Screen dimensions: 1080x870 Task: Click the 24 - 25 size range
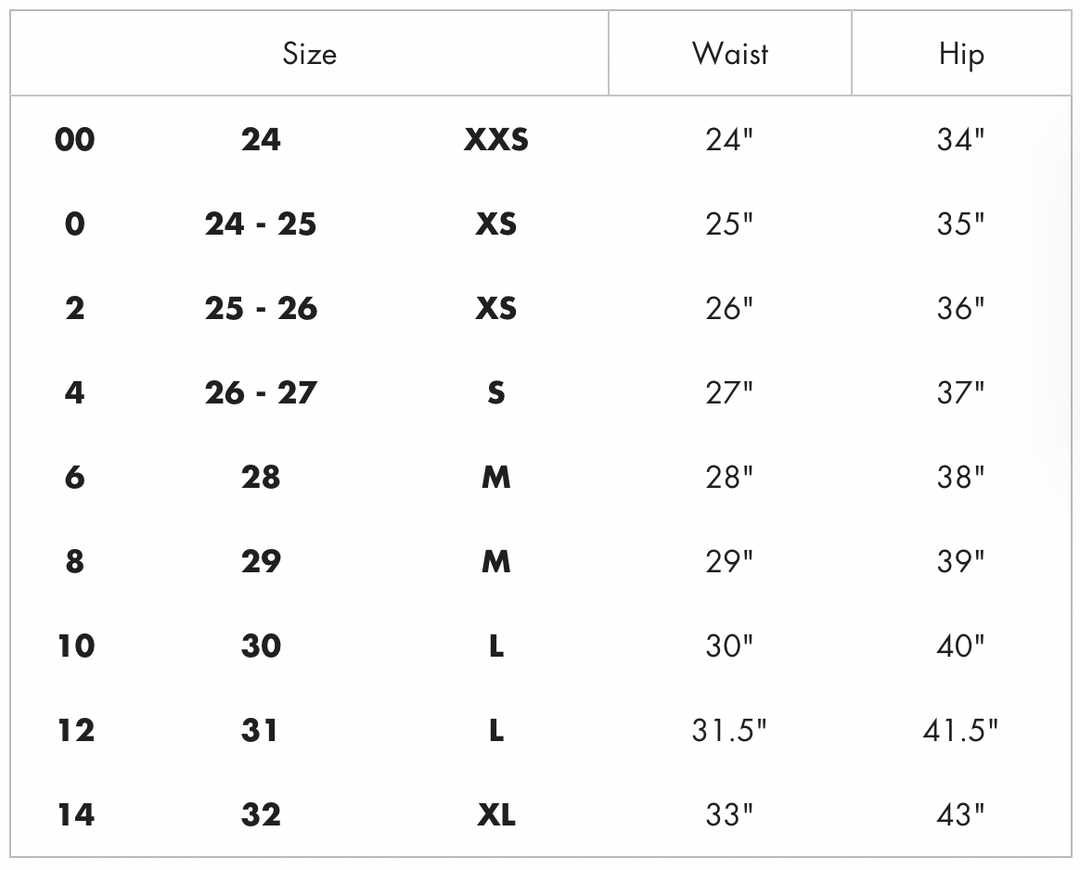tap(261, 224)
